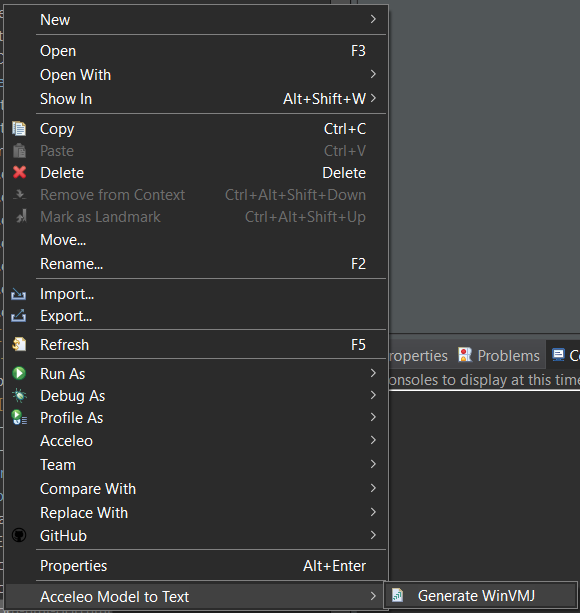The image size is (580, 613).
Task: Expand the Open With submenu arrow
Action: [373, 74]
